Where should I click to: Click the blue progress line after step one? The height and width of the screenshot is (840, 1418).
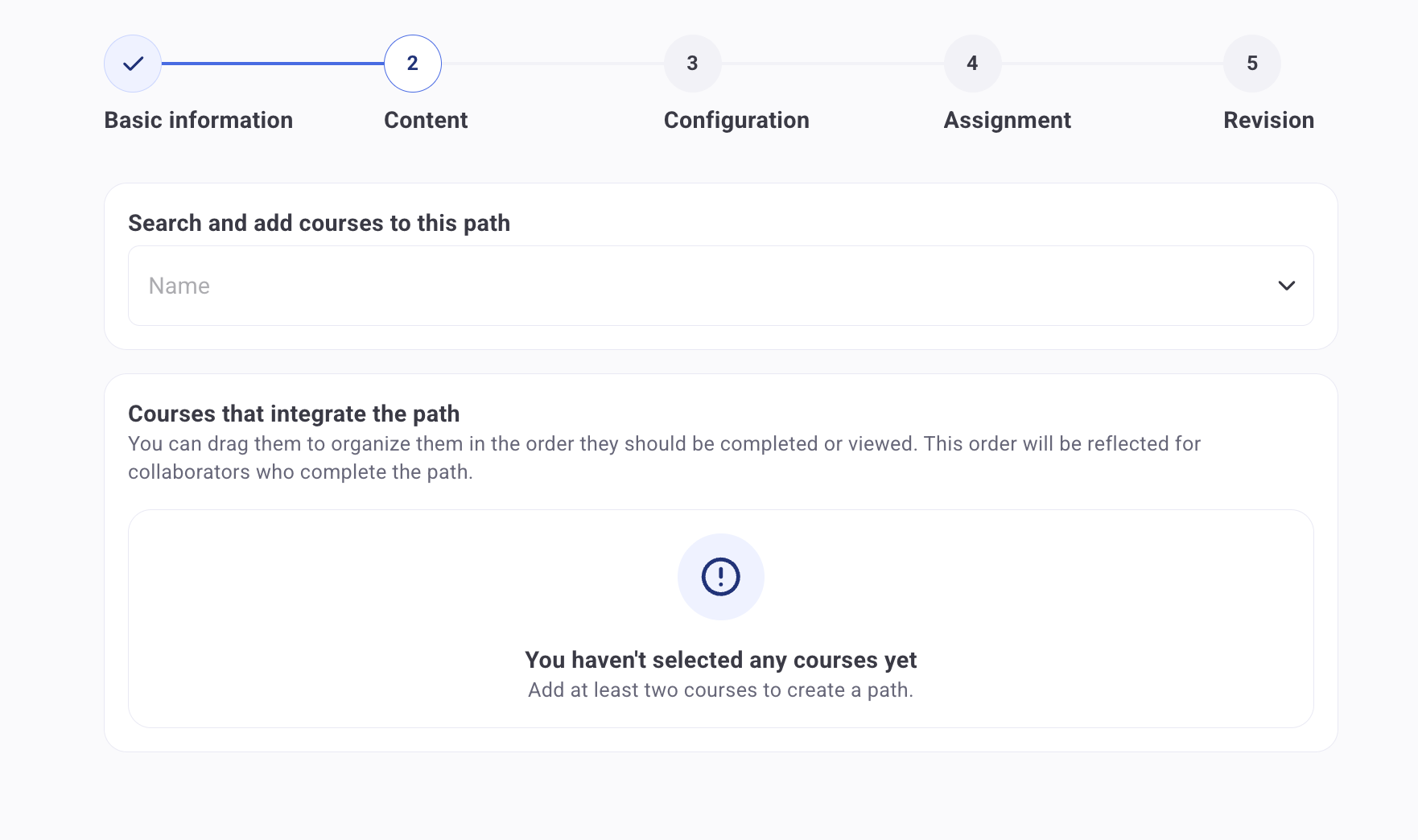click(x=273, y=64)
